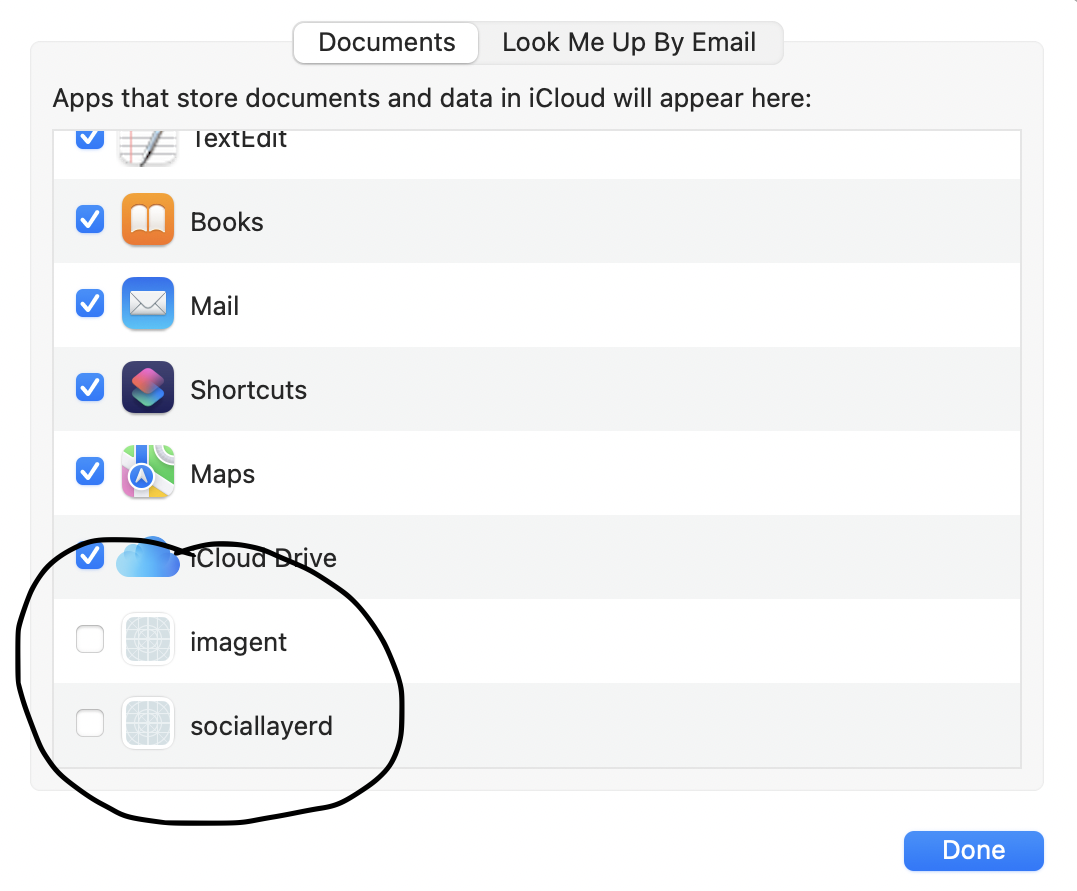The width and height of the screenshot is (1077, 891).
Task: Click the Shortcuts app icon
Action: pos(148,387)
